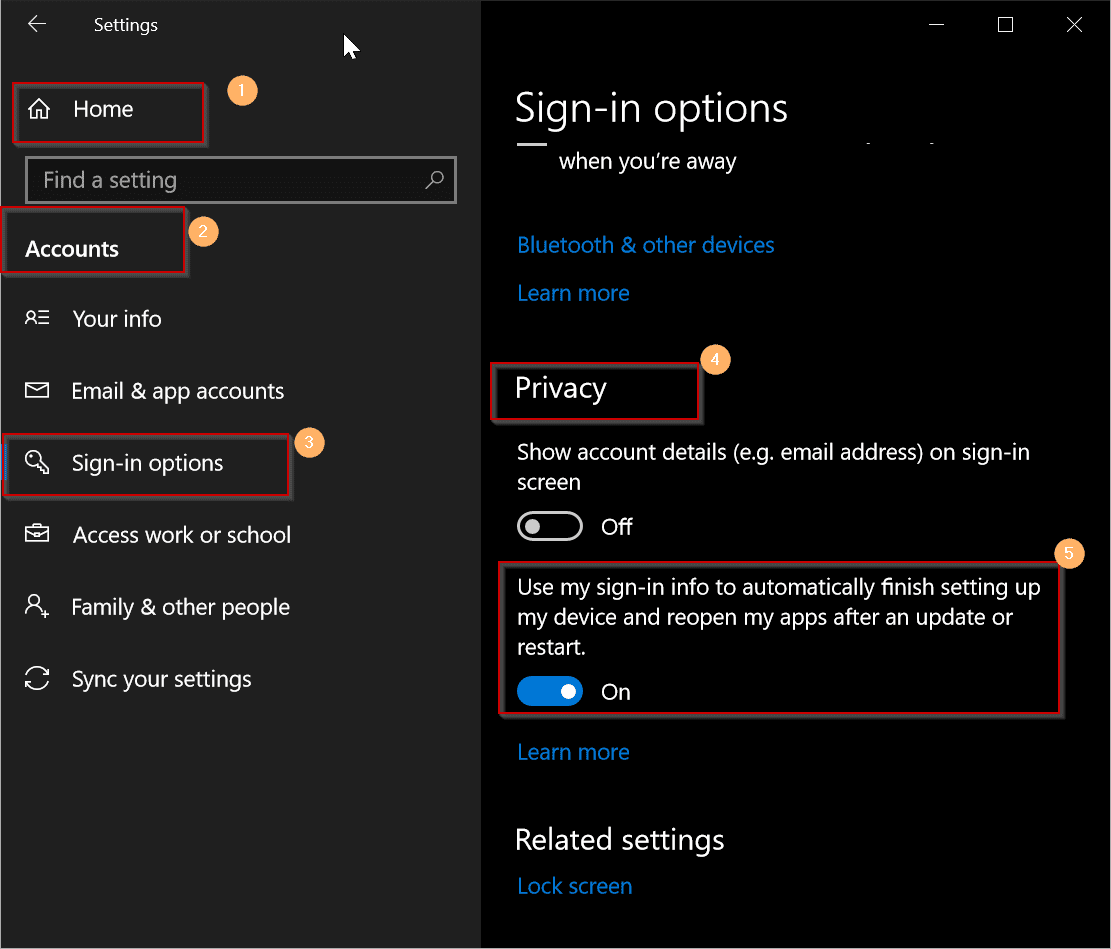
Task: Disable using sign-in info after updates
Action: pos(549,691)
